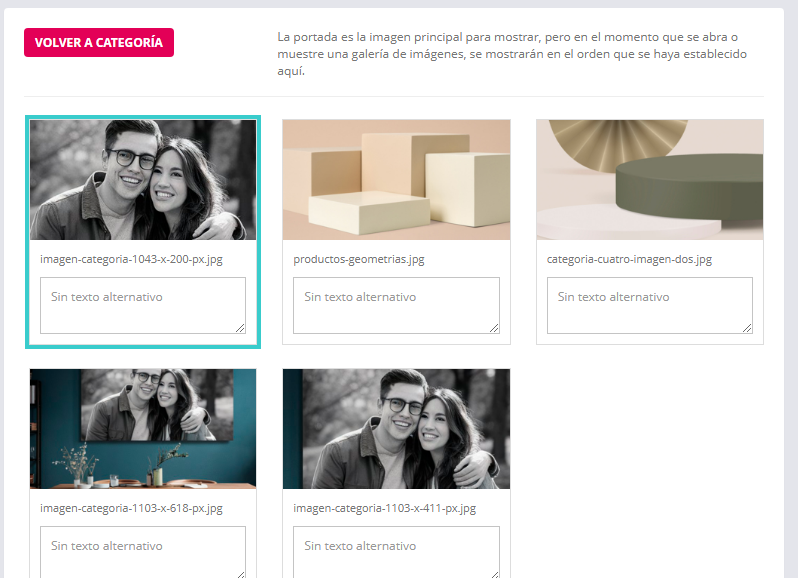Click resize handle of categoria-cuatro alt text box
This screenshot has width=798, height=578.
747,328
